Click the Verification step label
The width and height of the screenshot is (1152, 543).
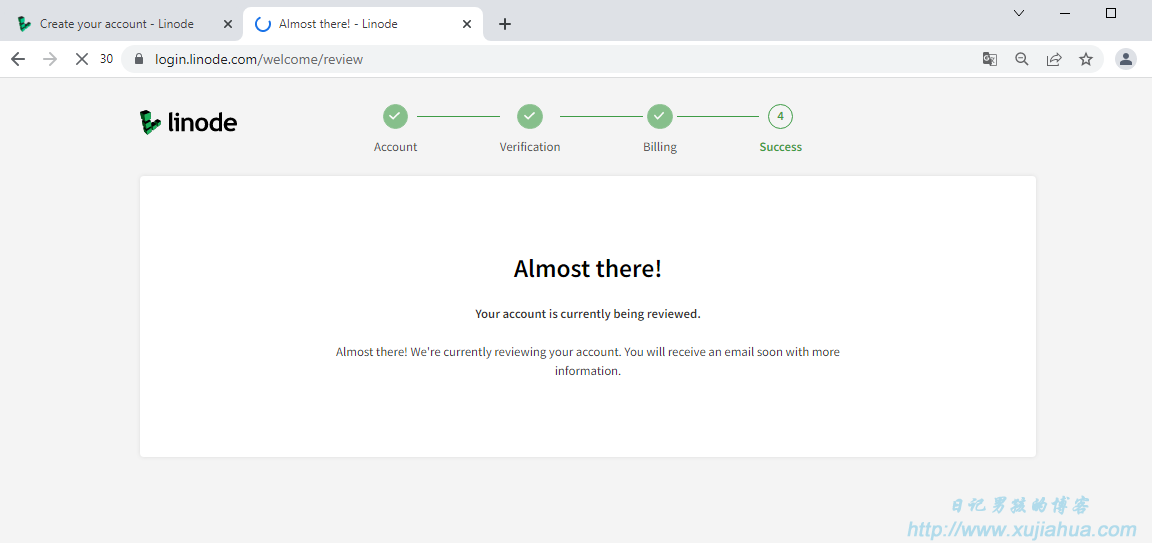tap(530, 147)
